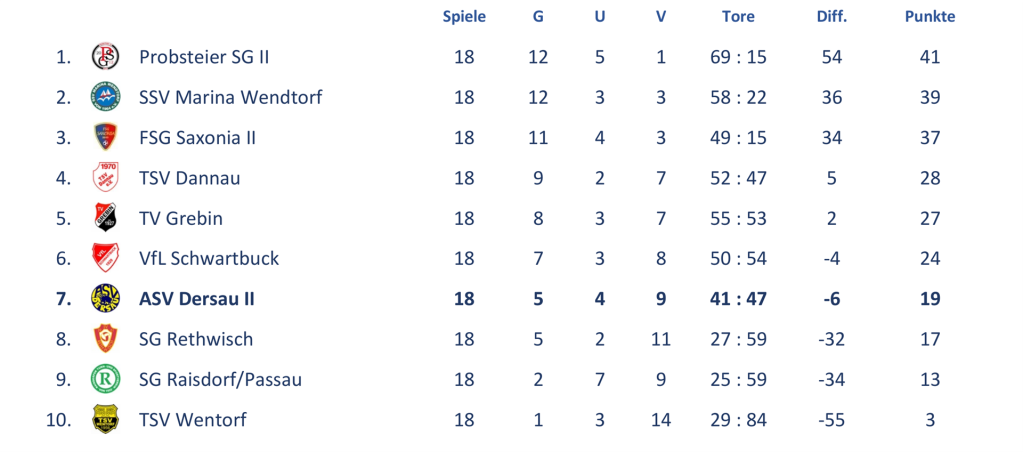This screenshot has width=1023, height=452.
Task: Click the SSV Marina Wendtorf club crest
Action: (105, 97)
